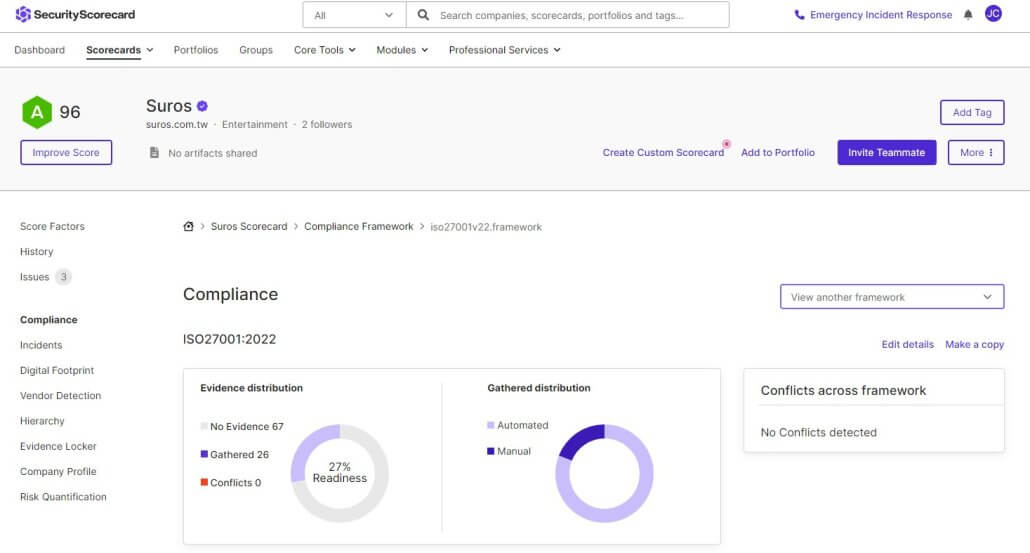
Task: Click Add to Portfolio link
Action: [x=778, y=152]
